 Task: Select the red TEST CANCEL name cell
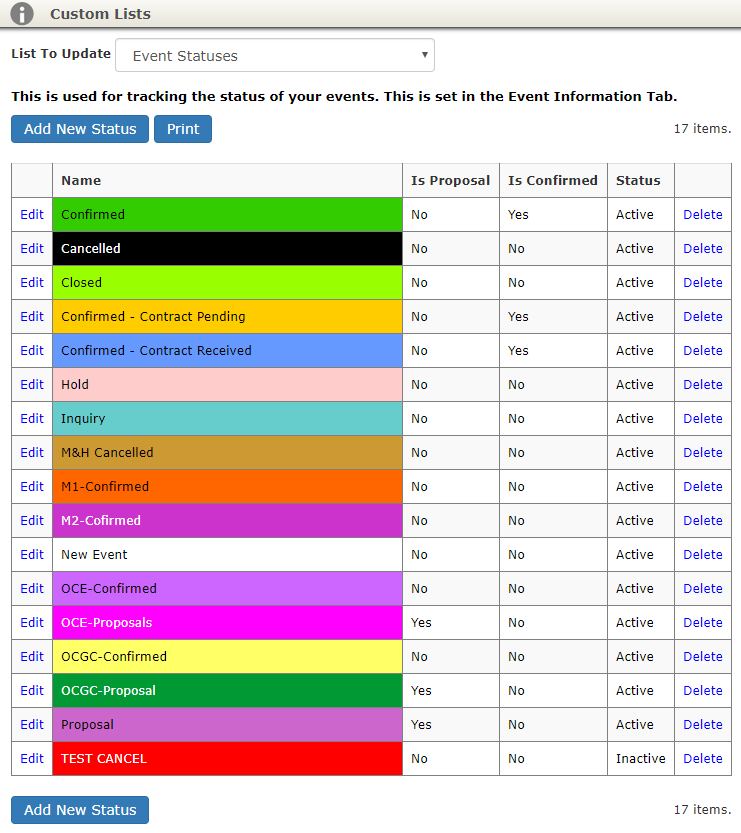pyautogui.click(x=227, y=759)
